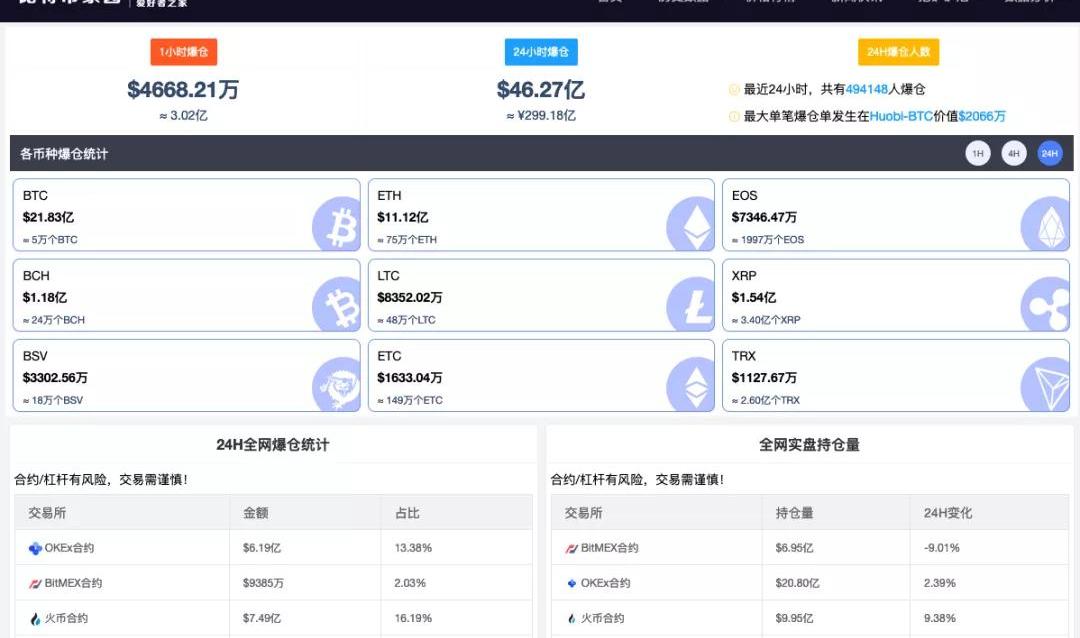
Task: Click the 494148 liquidated users link
Action: coord(867,89)
